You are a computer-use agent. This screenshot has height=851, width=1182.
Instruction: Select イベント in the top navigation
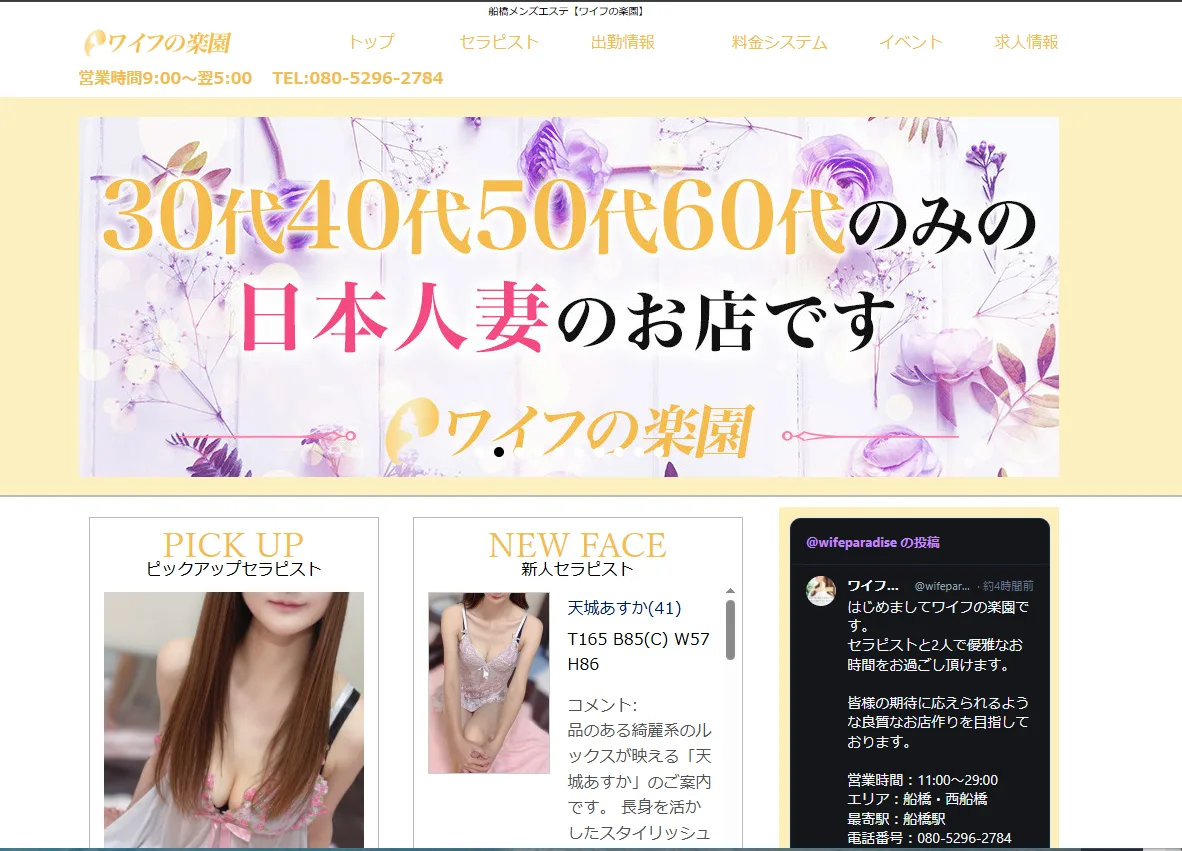point(911,42)
